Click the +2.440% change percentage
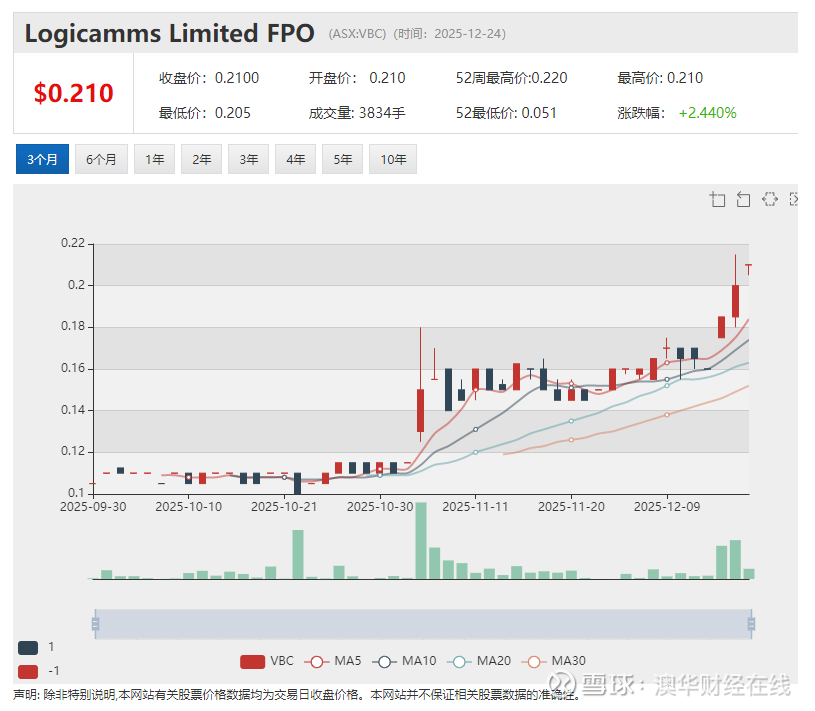Viewport: 815px width, 711px height. tap(707, 113)
